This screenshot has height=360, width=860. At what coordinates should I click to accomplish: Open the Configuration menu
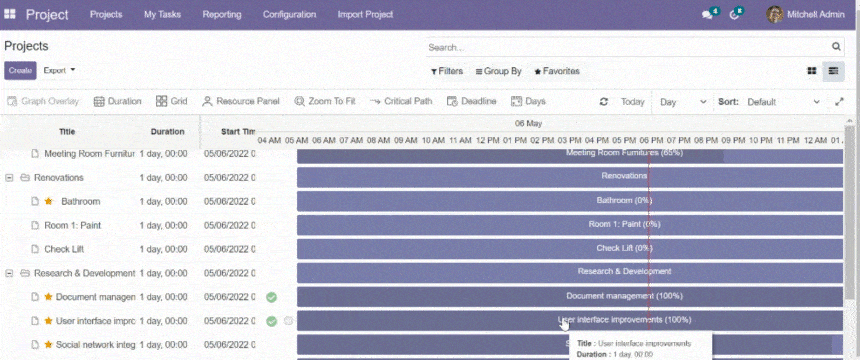click(x=289, y=15)
